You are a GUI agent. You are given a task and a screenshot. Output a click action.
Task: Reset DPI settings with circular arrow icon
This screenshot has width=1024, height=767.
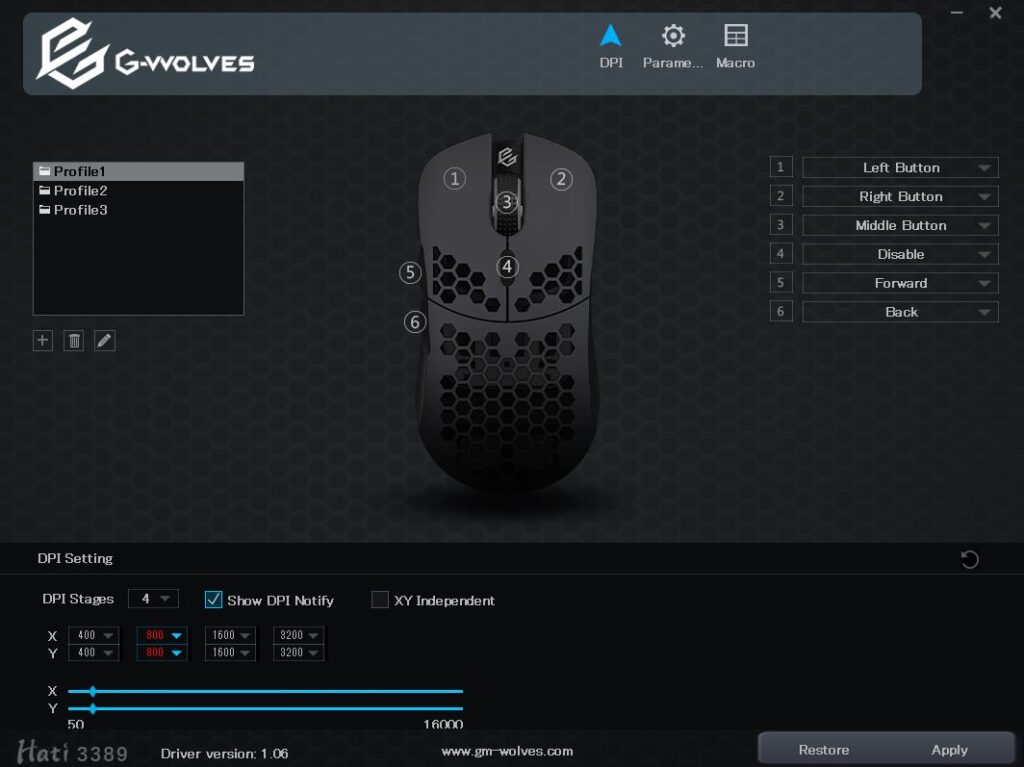tap(969, 559)
